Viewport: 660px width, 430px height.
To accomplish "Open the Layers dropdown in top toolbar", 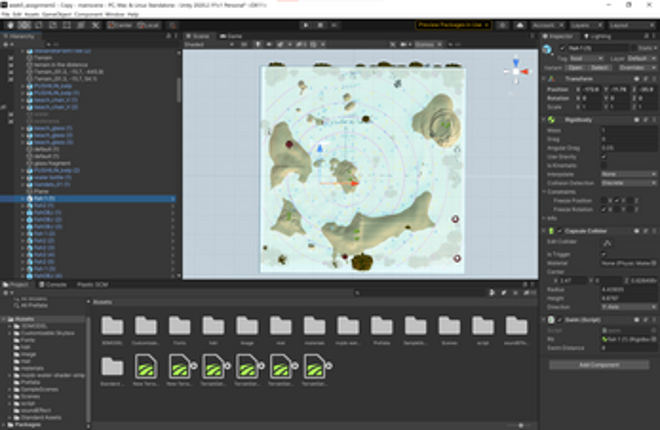I will [x=587, y=25].
